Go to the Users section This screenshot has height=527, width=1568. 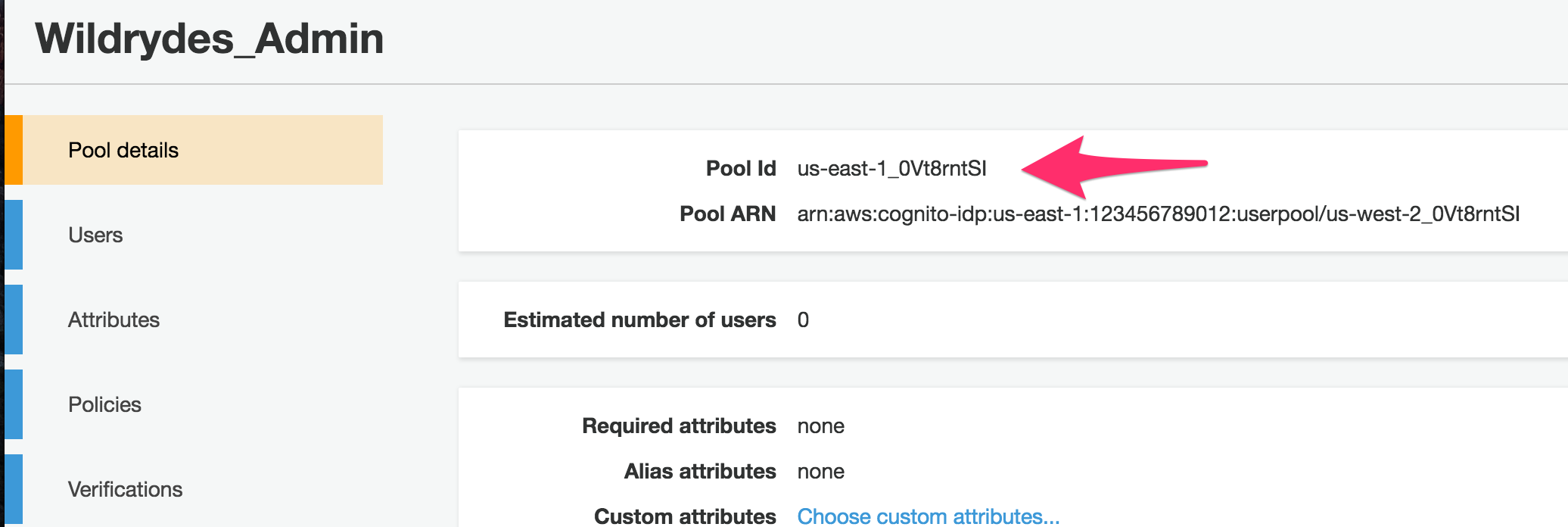click(x=194, y=235)
